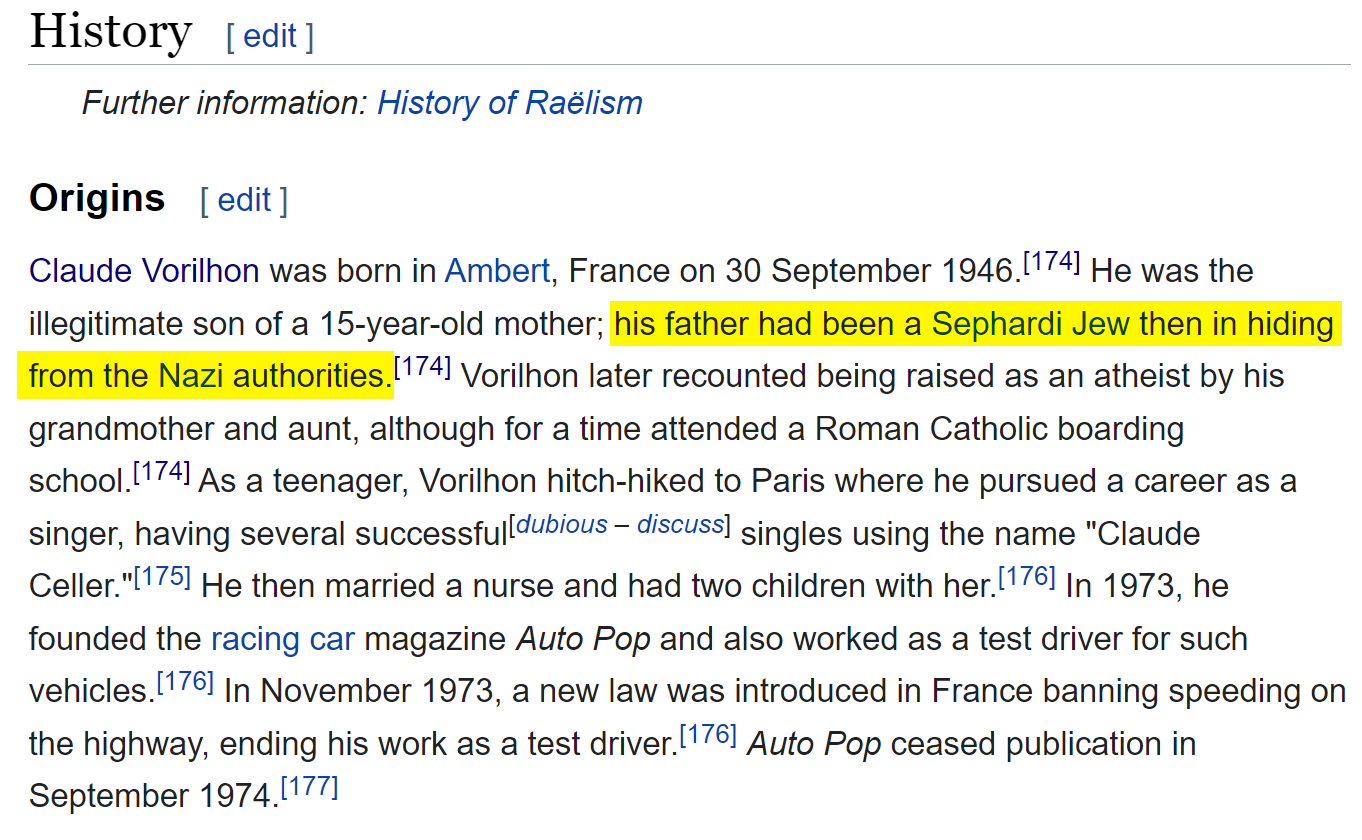Click the italic Auto Pop magazine name
Viewport: 1362px width, 840px height.
point(584,639)
